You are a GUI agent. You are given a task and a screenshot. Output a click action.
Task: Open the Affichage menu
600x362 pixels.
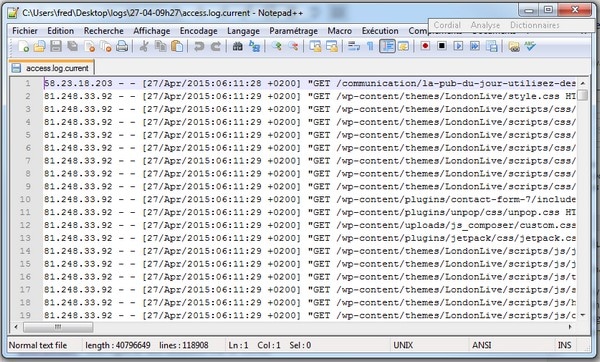click(x=152, y=31)
